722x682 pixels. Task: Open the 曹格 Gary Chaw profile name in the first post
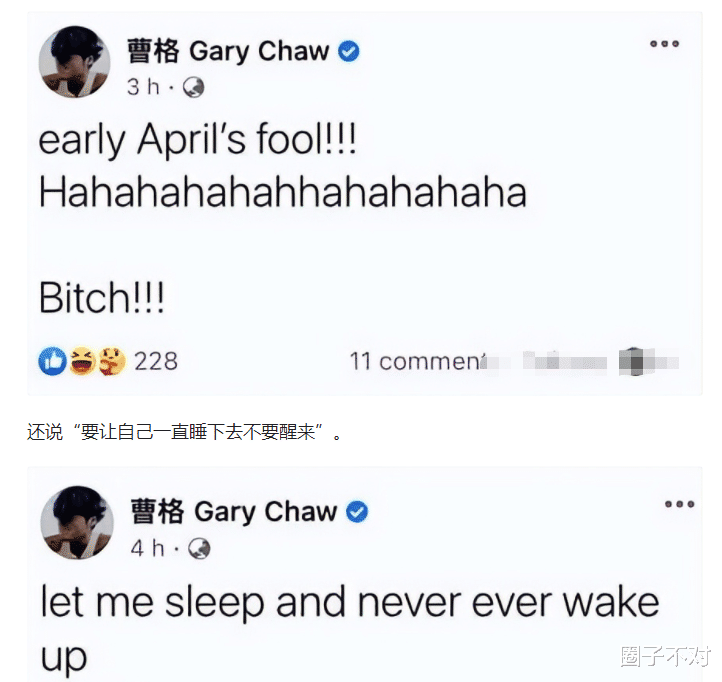click(228, 51)
